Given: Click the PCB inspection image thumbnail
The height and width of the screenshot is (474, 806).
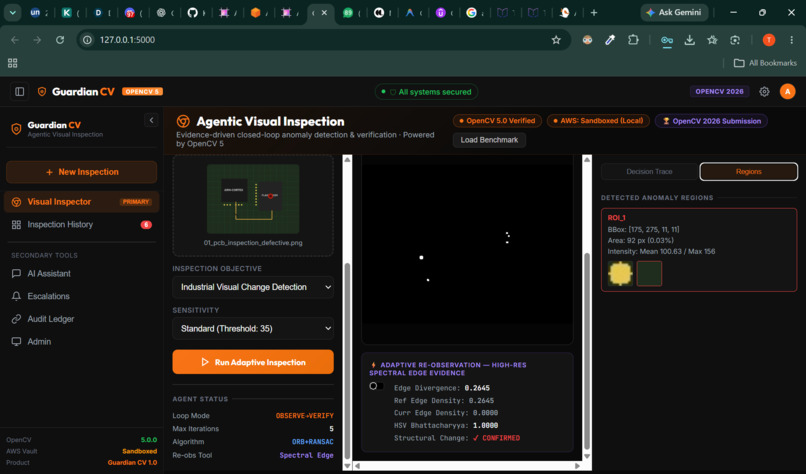Looking at the screenshot, I should [x=253, y=199].
